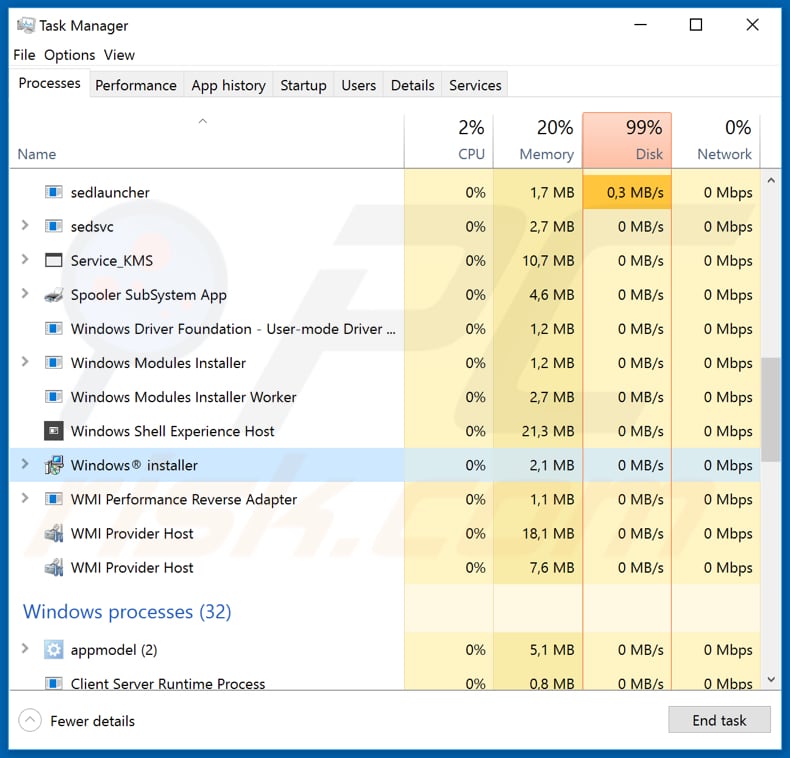Image resolution: width=790 pixels, height=758 pixels.
Task: Expand the appmodel (2) process group
Action: coord(25,650)
